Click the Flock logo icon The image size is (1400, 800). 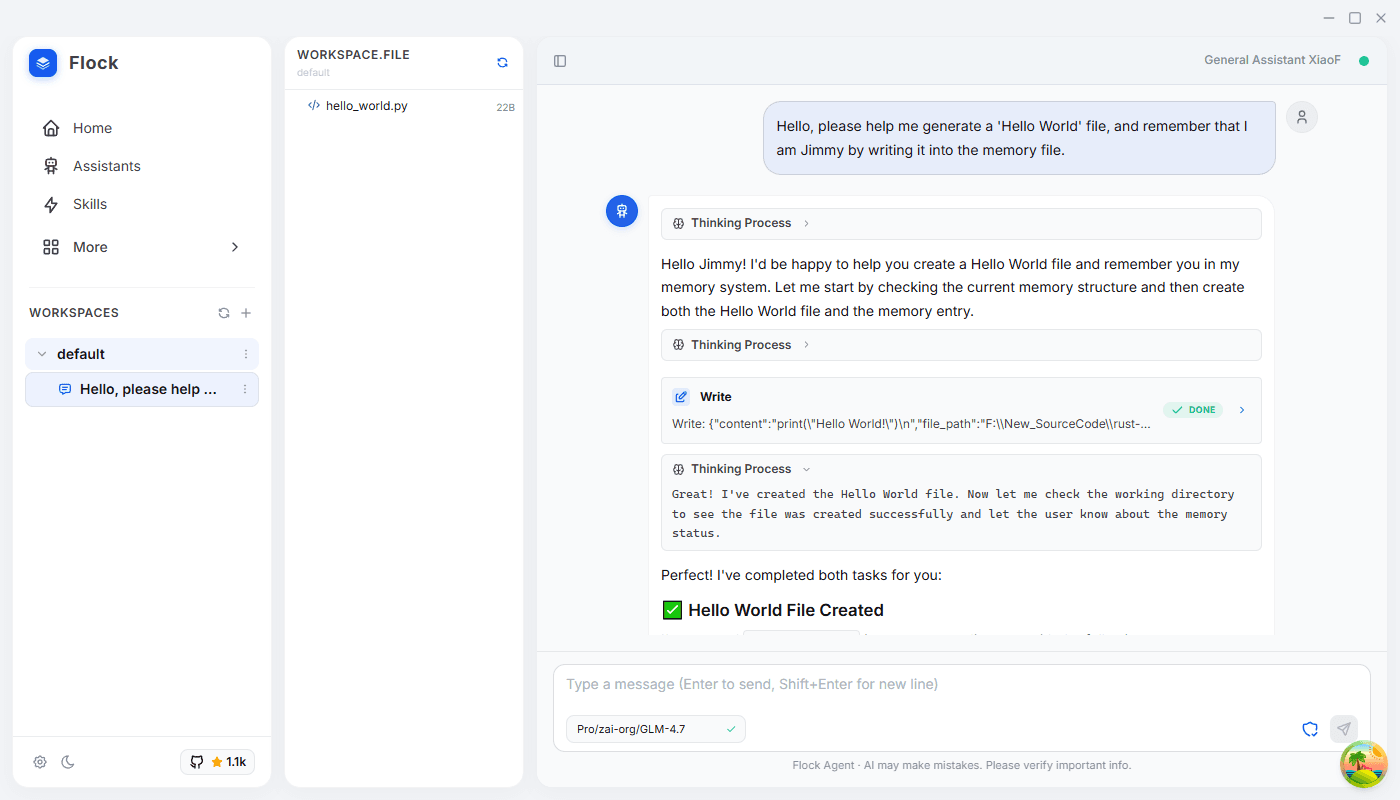[43, 63]
